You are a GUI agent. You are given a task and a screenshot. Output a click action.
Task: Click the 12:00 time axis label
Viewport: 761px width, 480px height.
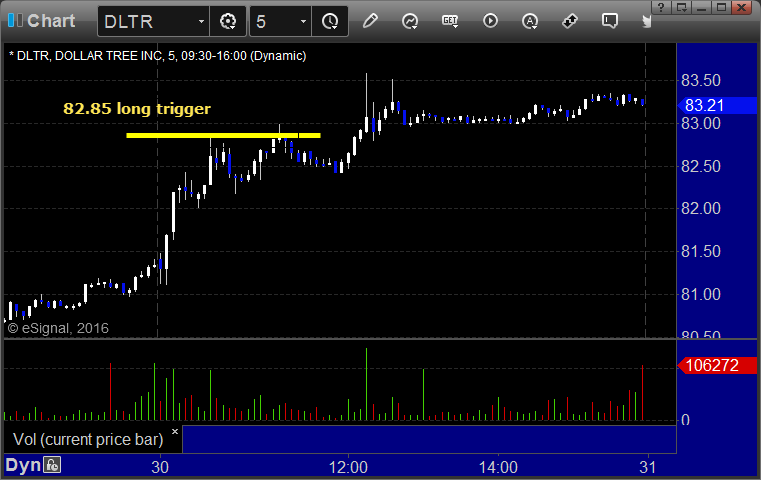[x=348, y=467]
